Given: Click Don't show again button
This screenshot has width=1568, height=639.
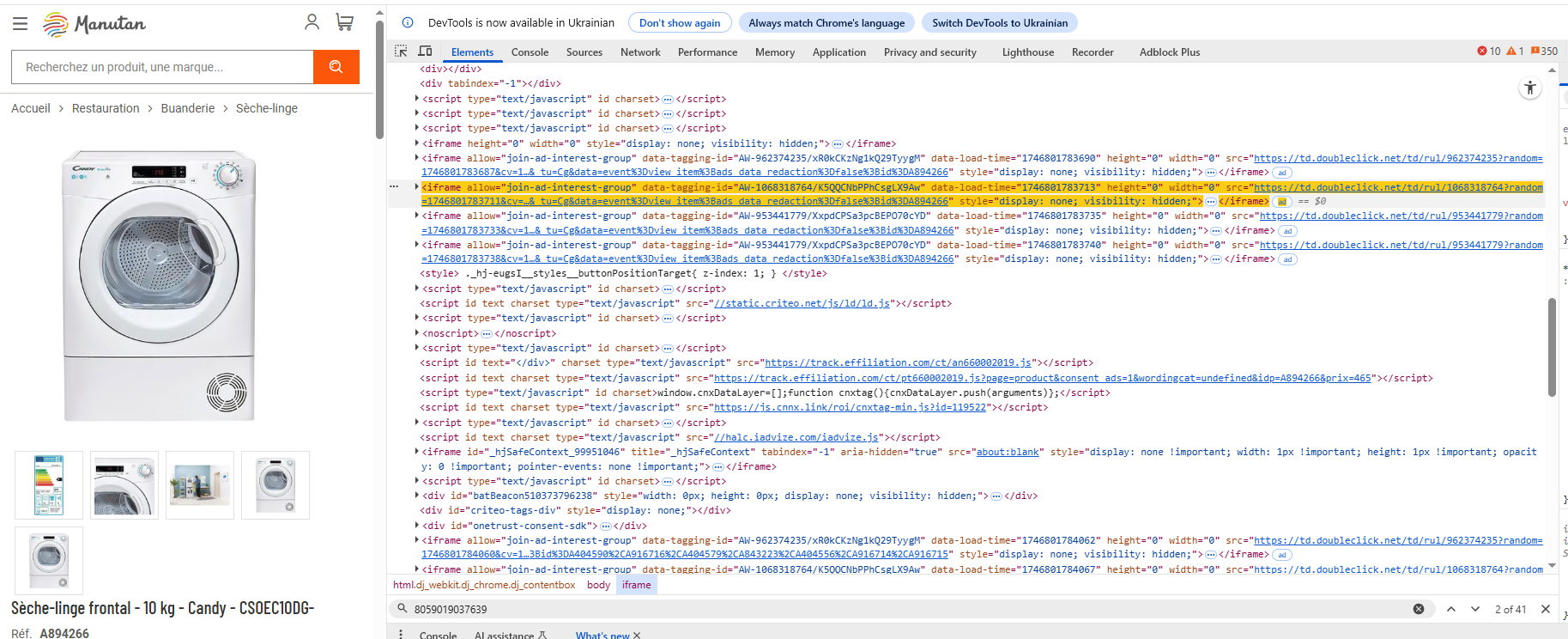Looking at the screenshot, I should (x=680, y=23).
